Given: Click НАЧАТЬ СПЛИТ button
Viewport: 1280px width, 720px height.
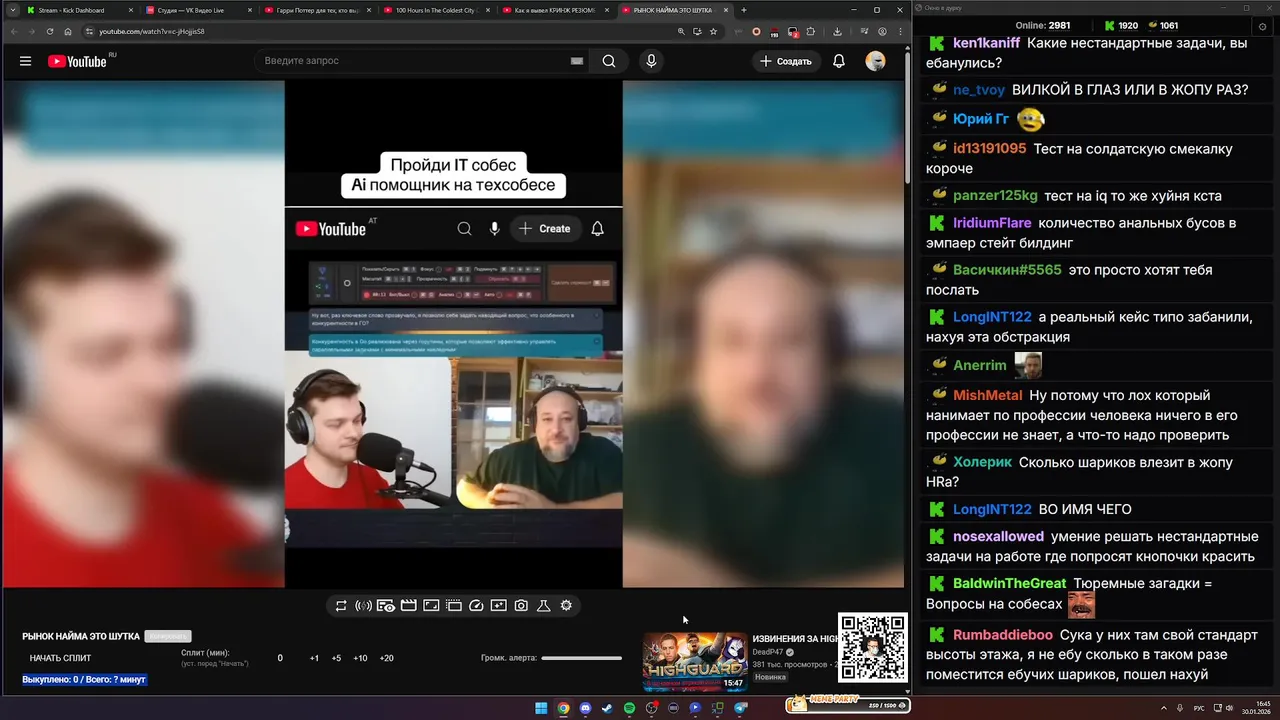Looking at the screenshot, I should point(60,658).
